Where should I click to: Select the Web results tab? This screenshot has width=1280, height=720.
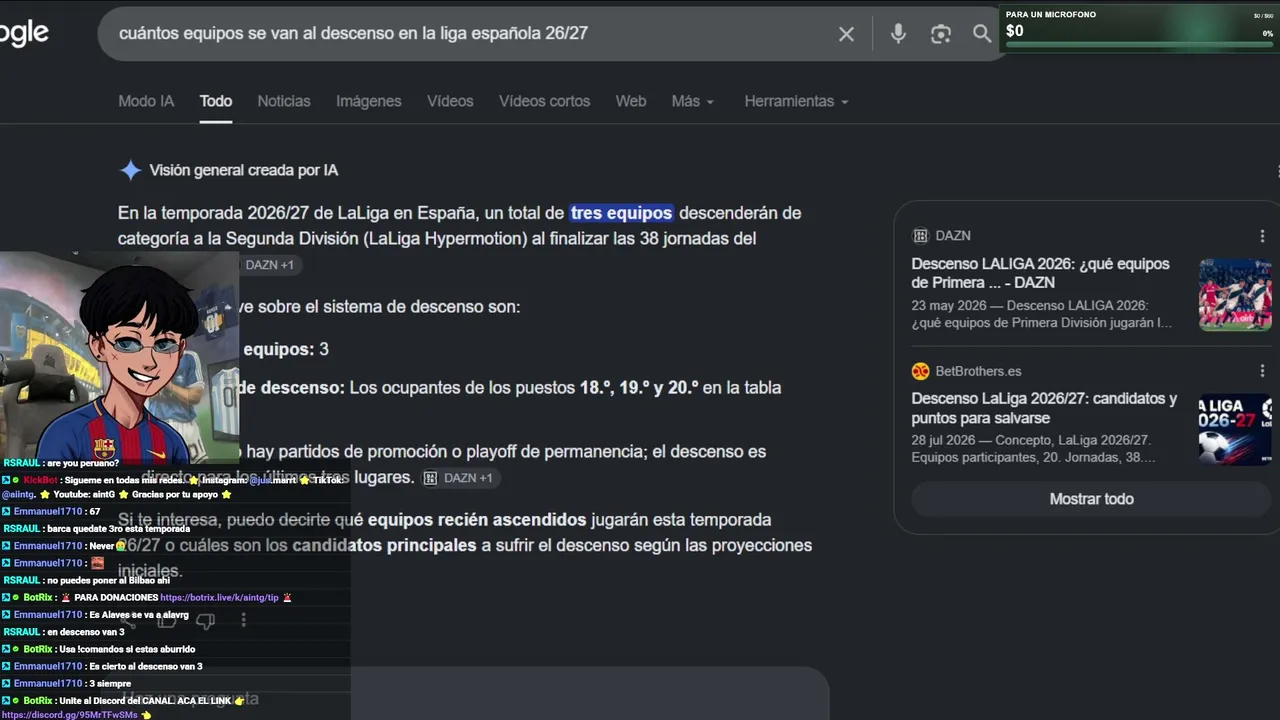point(631,101)
